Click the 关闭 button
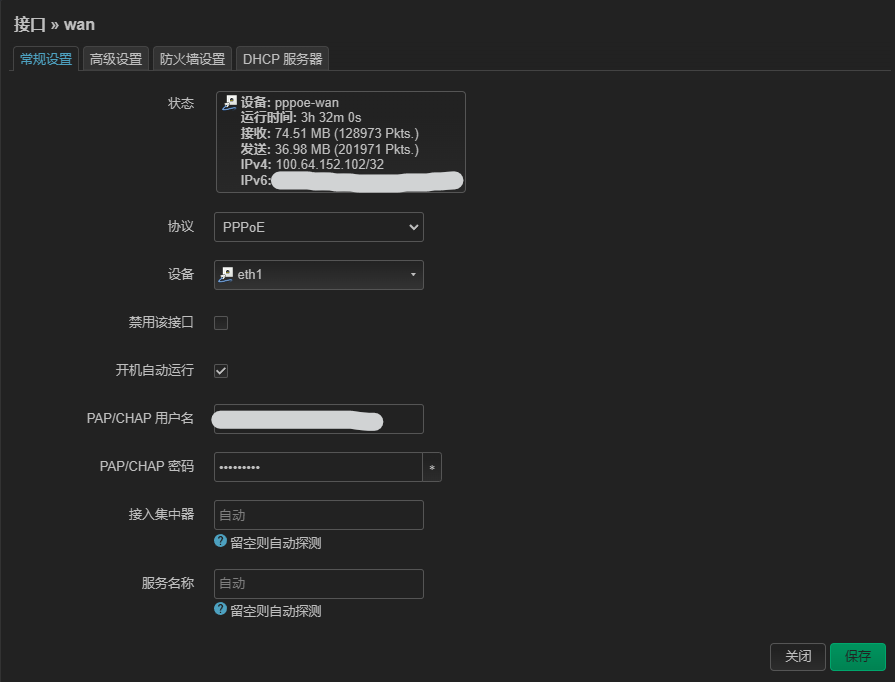Viewport: 895px width, 682px height. 797,656
